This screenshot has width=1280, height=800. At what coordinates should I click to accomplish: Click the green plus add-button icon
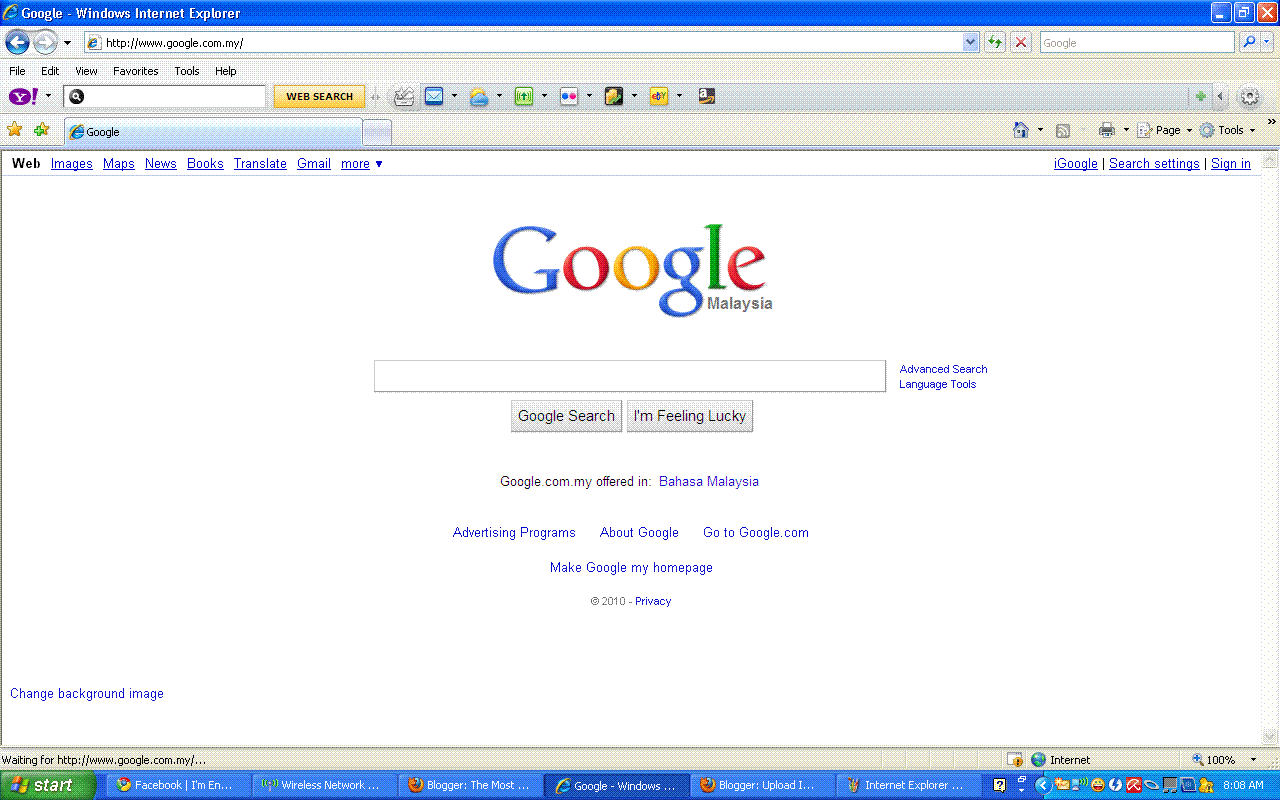click(1200, 97)
